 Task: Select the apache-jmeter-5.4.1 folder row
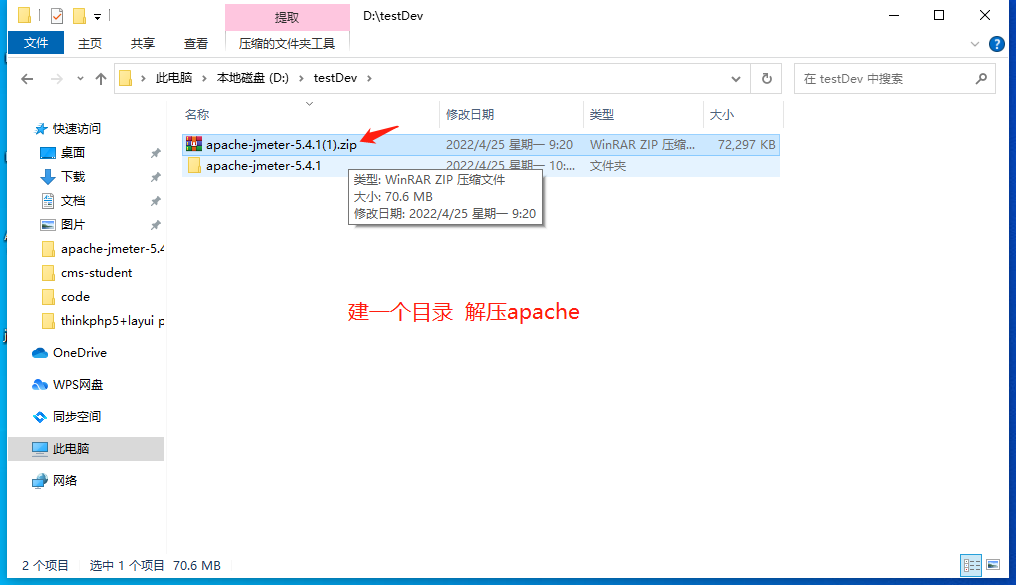(x=481, y=166)
